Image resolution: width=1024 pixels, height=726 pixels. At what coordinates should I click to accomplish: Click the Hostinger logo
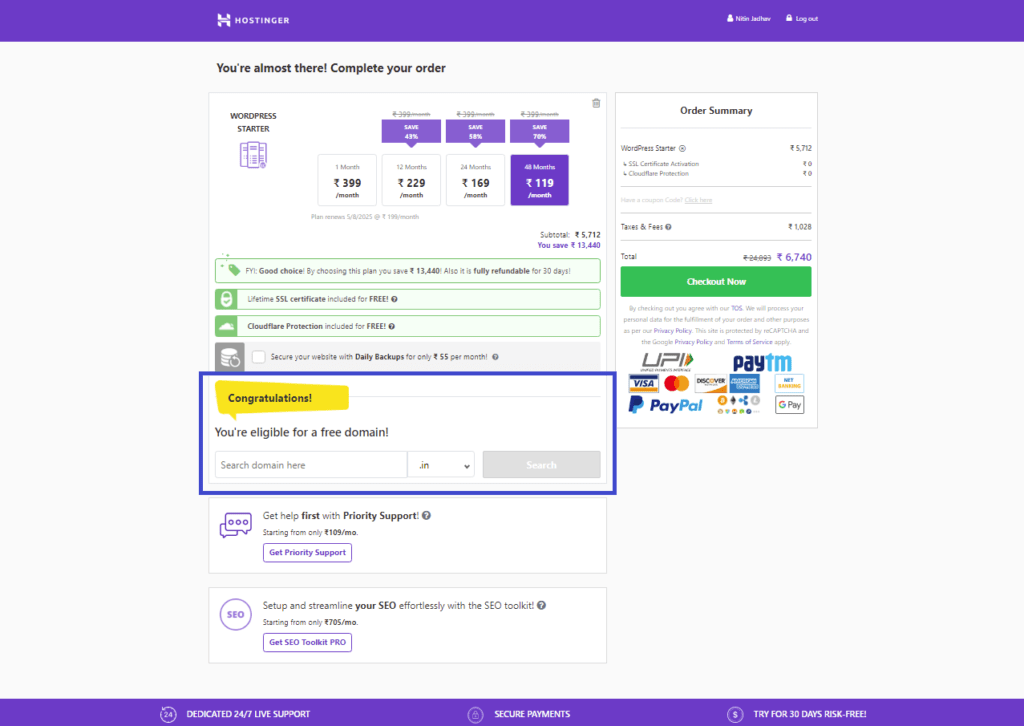pyautogui.click(x=253, y=20)
